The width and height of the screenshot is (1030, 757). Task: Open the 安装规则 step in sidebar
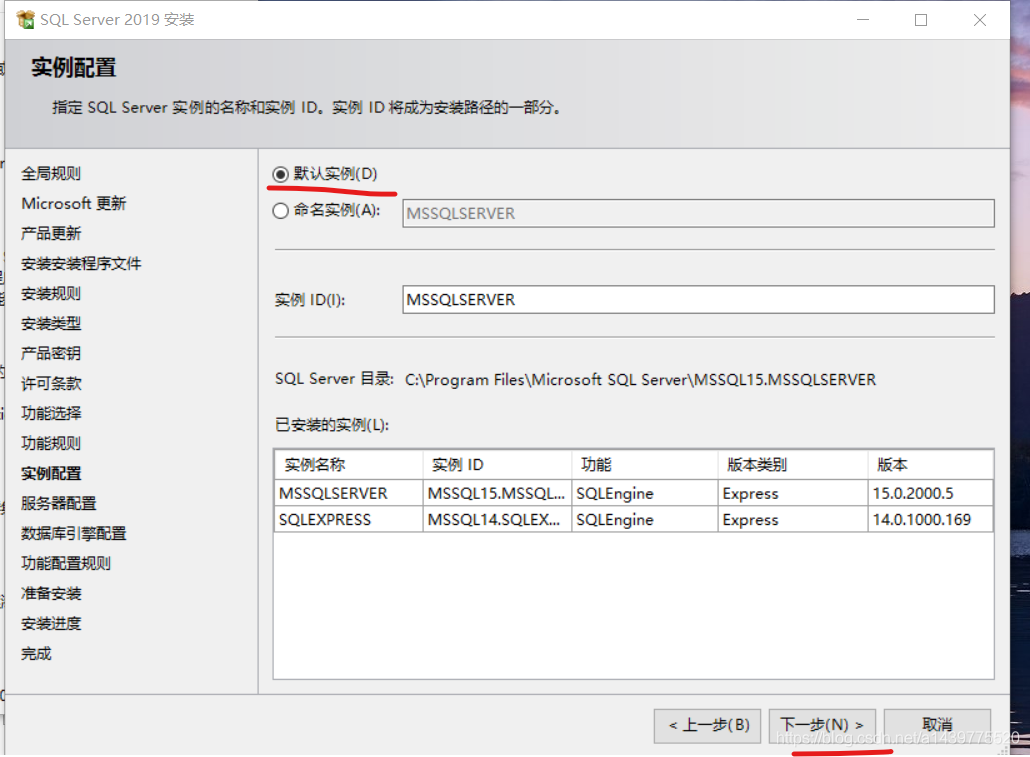[51, 294]
